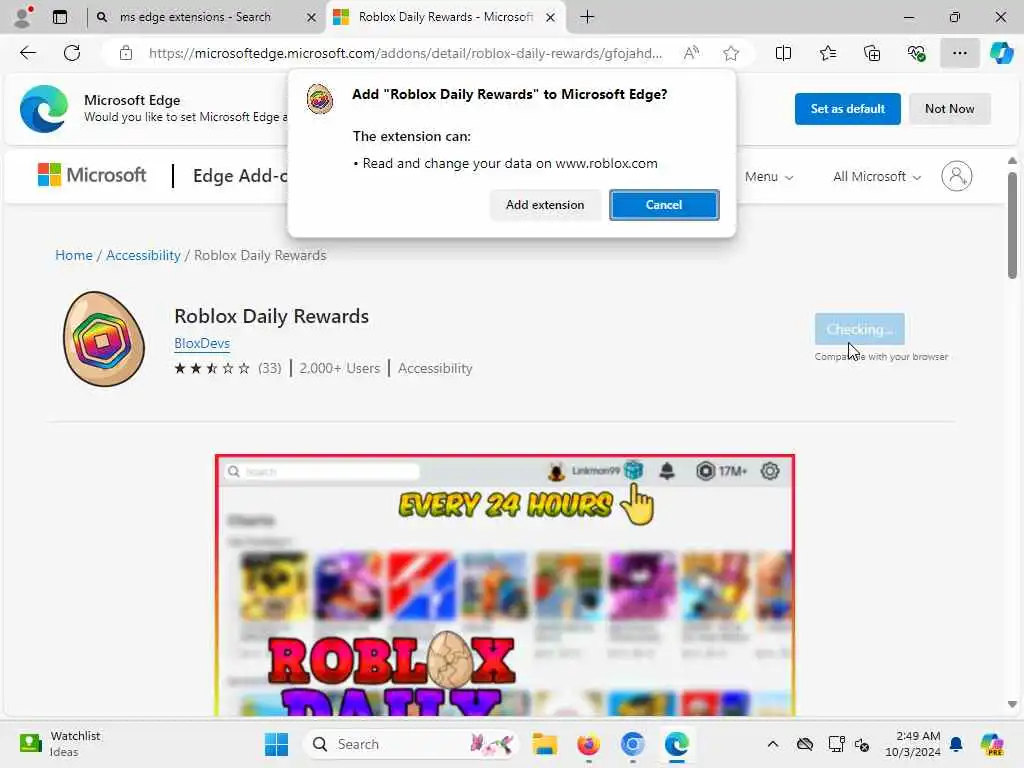Click the Accessibility category label
Screen dimensions: 1024x768
point(435,368)
